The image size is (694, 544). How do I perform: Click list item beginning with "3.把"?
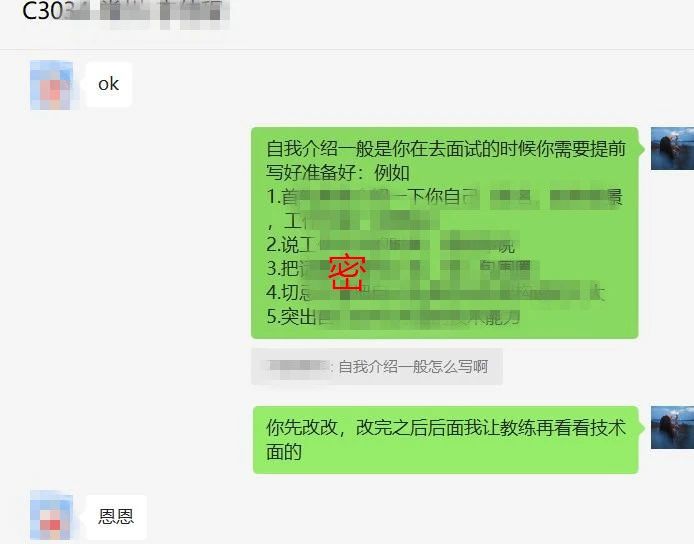tap(398, 268)
